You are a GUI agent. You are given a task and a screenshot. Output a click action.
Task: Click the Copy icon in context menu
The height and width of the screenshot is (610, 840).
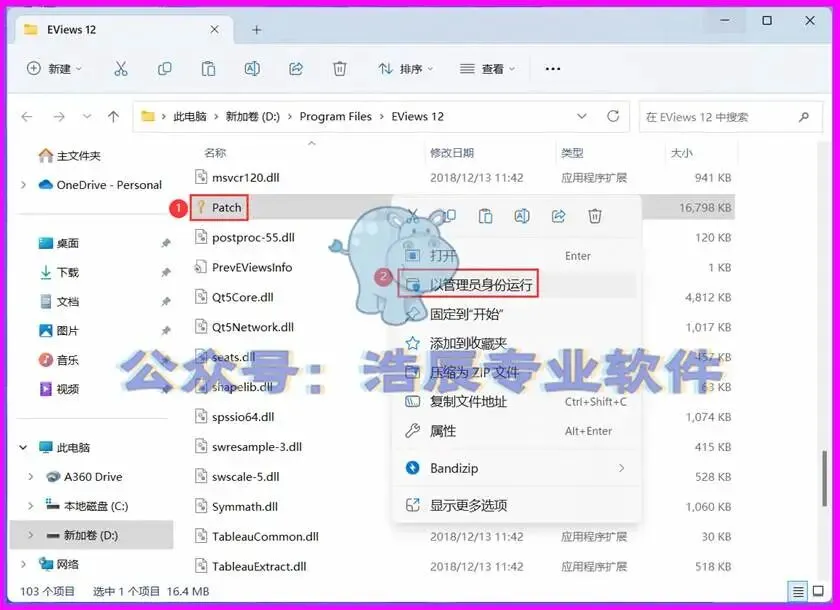pos(449,216)
